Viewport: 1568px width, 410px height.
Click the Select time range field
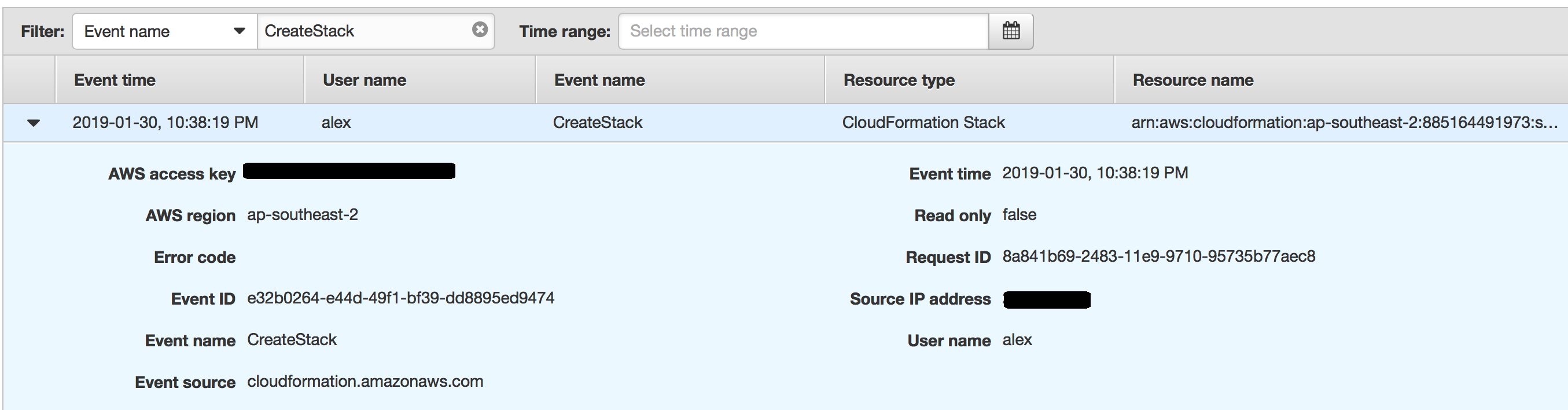tap(804, 31)
